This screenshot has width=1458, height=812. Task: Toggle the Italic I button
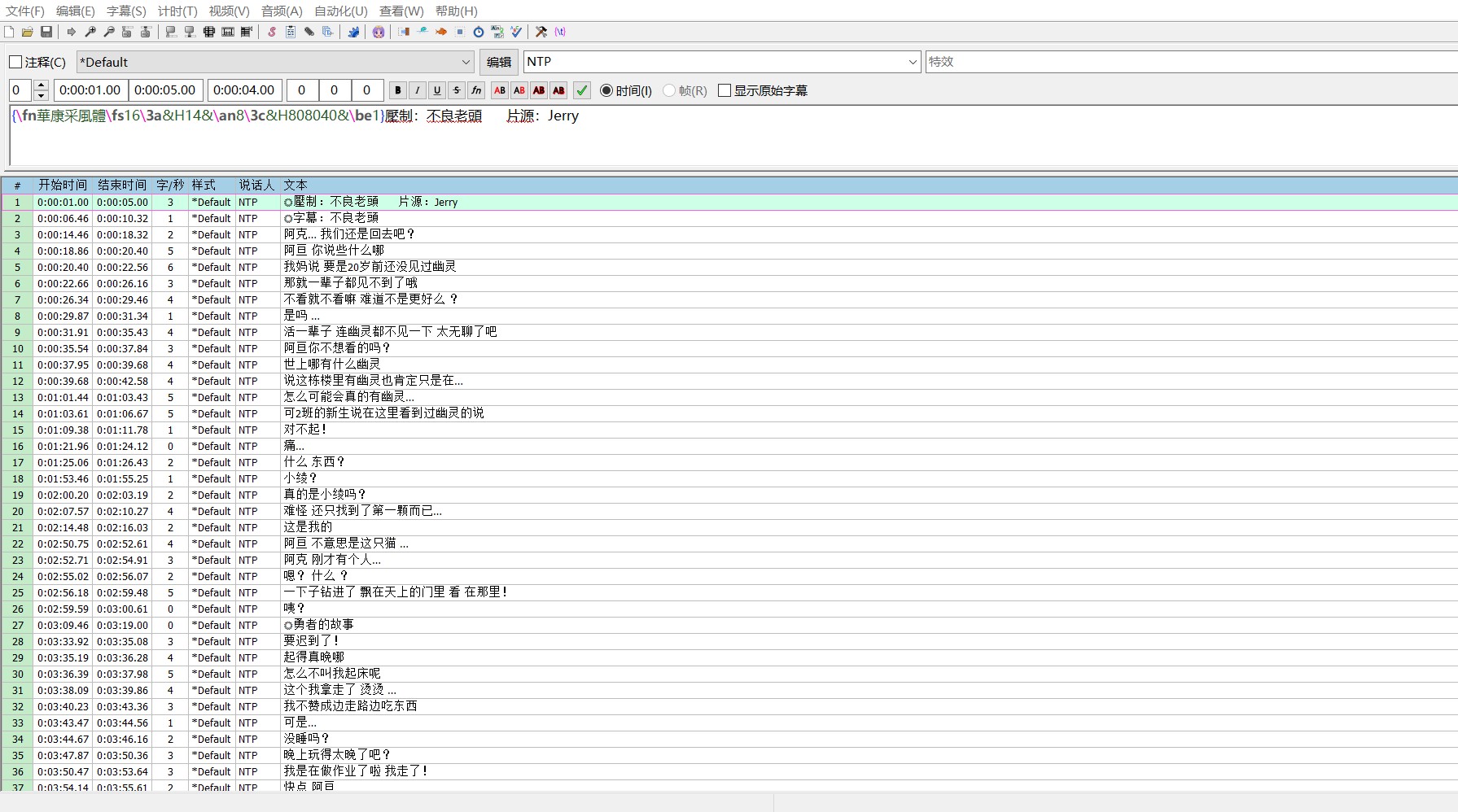point(418,90)
